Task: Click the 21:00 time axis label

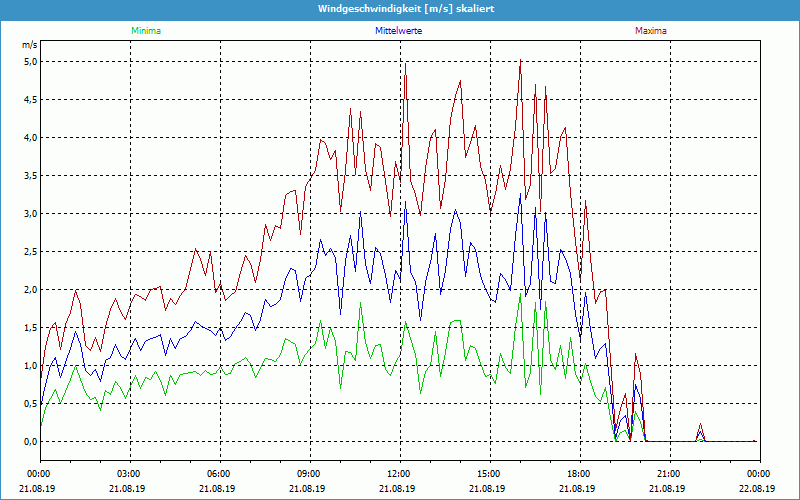Action: [x=670, y=474]
